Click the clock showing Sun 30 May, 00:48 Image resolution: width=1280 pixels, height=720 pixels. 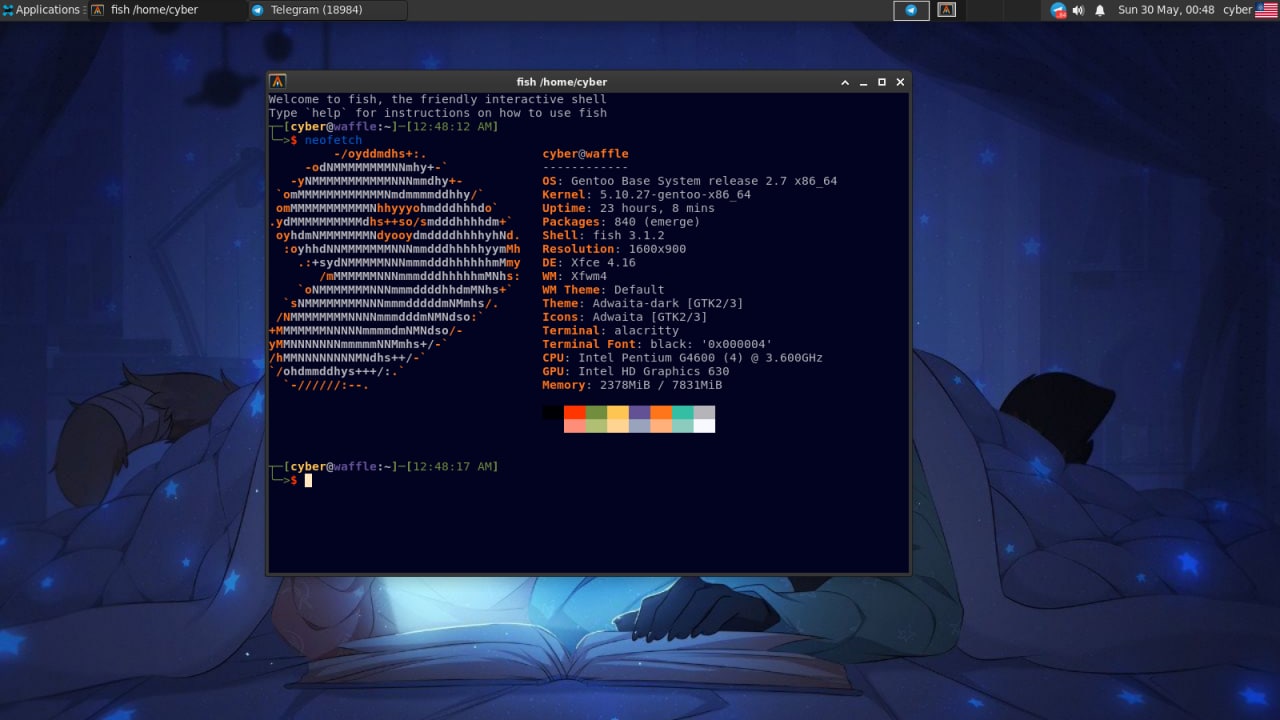point(1166,10)
